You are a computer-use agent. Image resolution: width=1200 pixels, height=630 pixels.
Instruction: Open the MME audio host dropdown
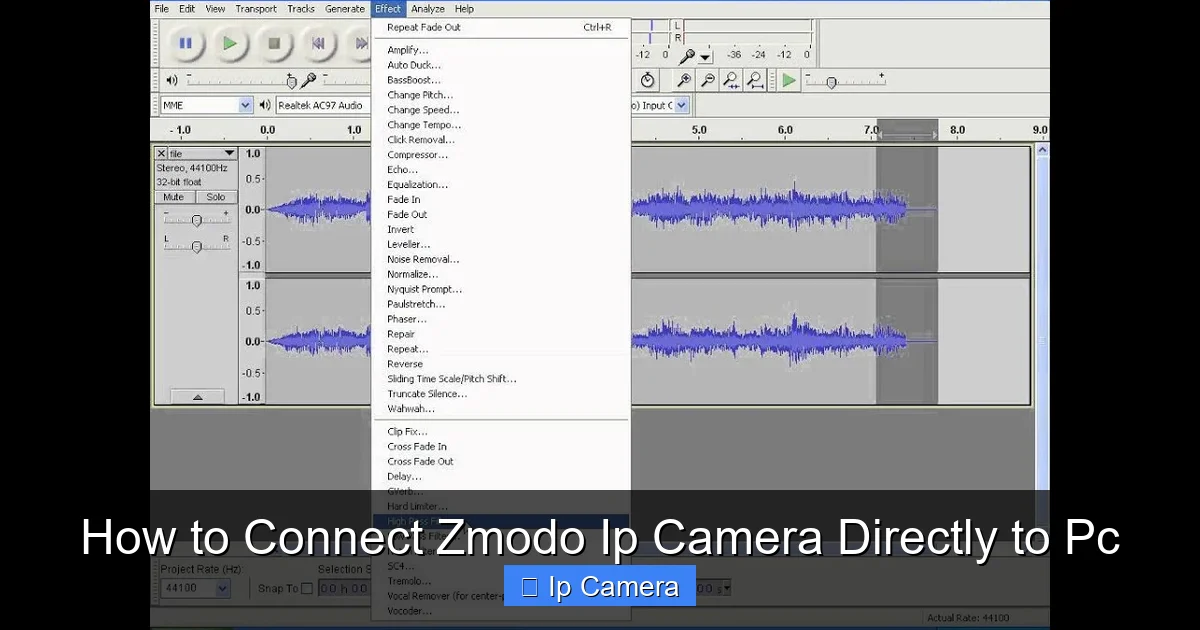[207, 105]
